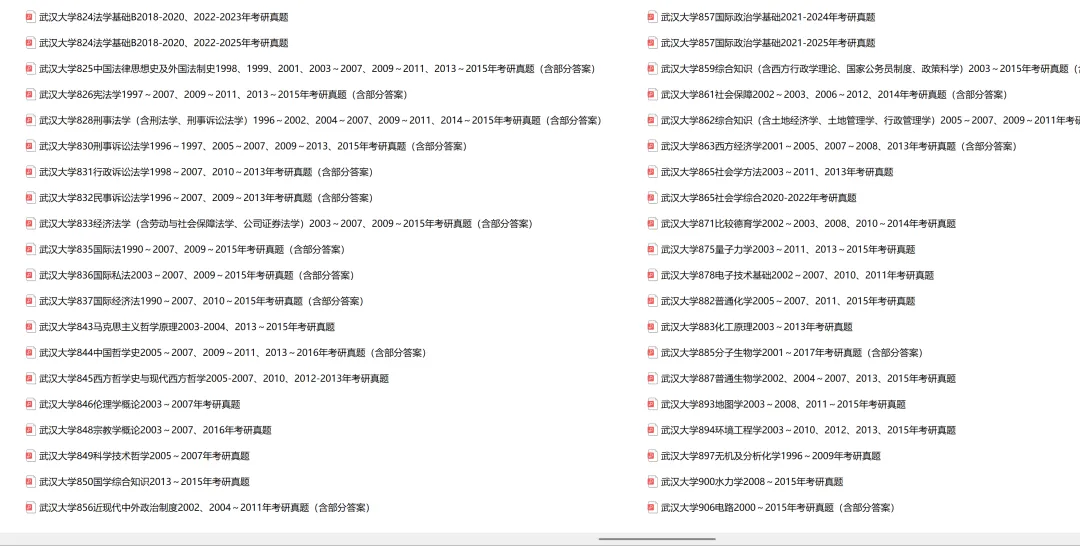The image size is (1080, 546).
Task: Click PDF icon beside 826宪法学 file
Action: (x=30, y=94)
